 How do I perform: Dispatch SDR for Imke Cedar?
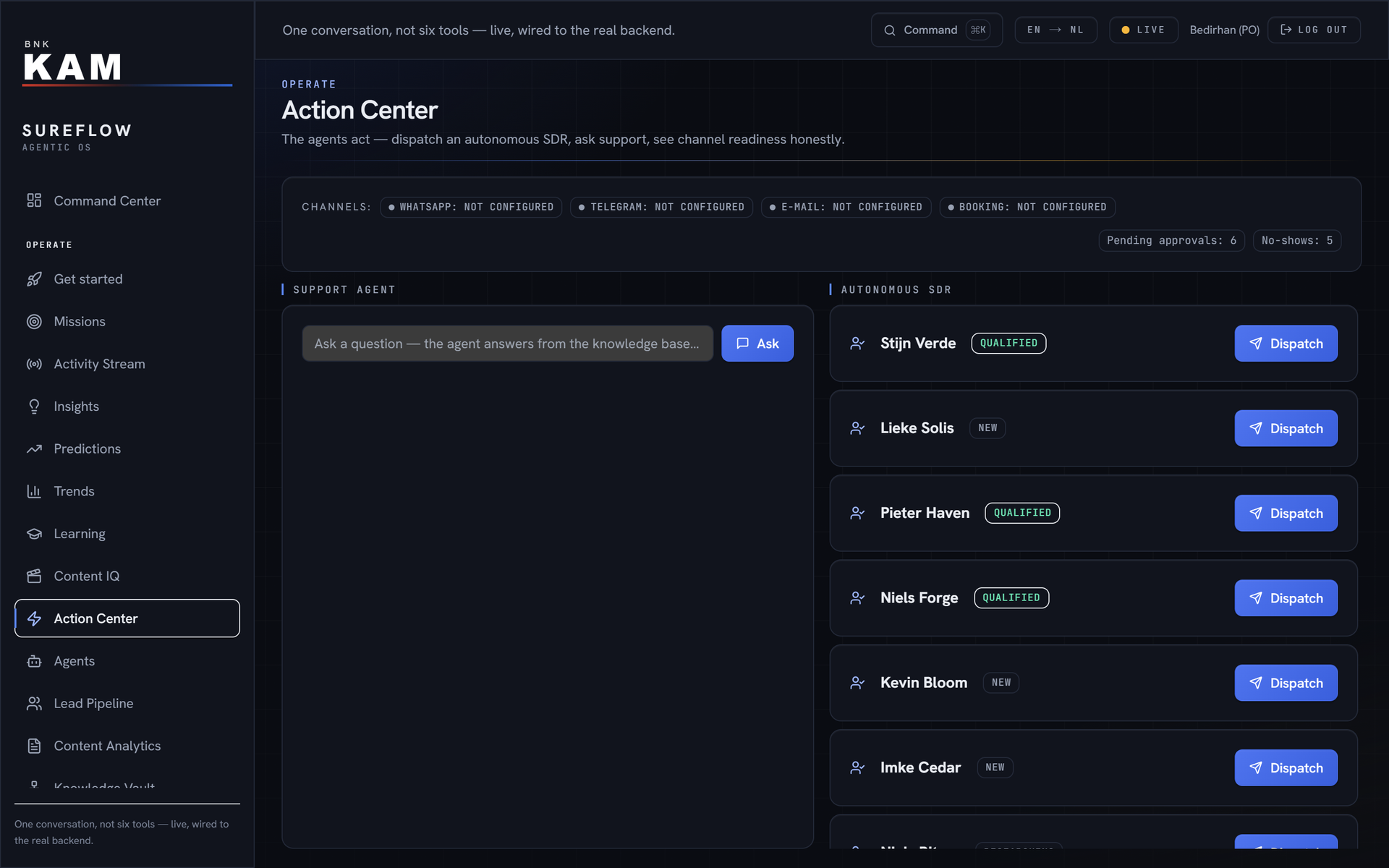1286,767
